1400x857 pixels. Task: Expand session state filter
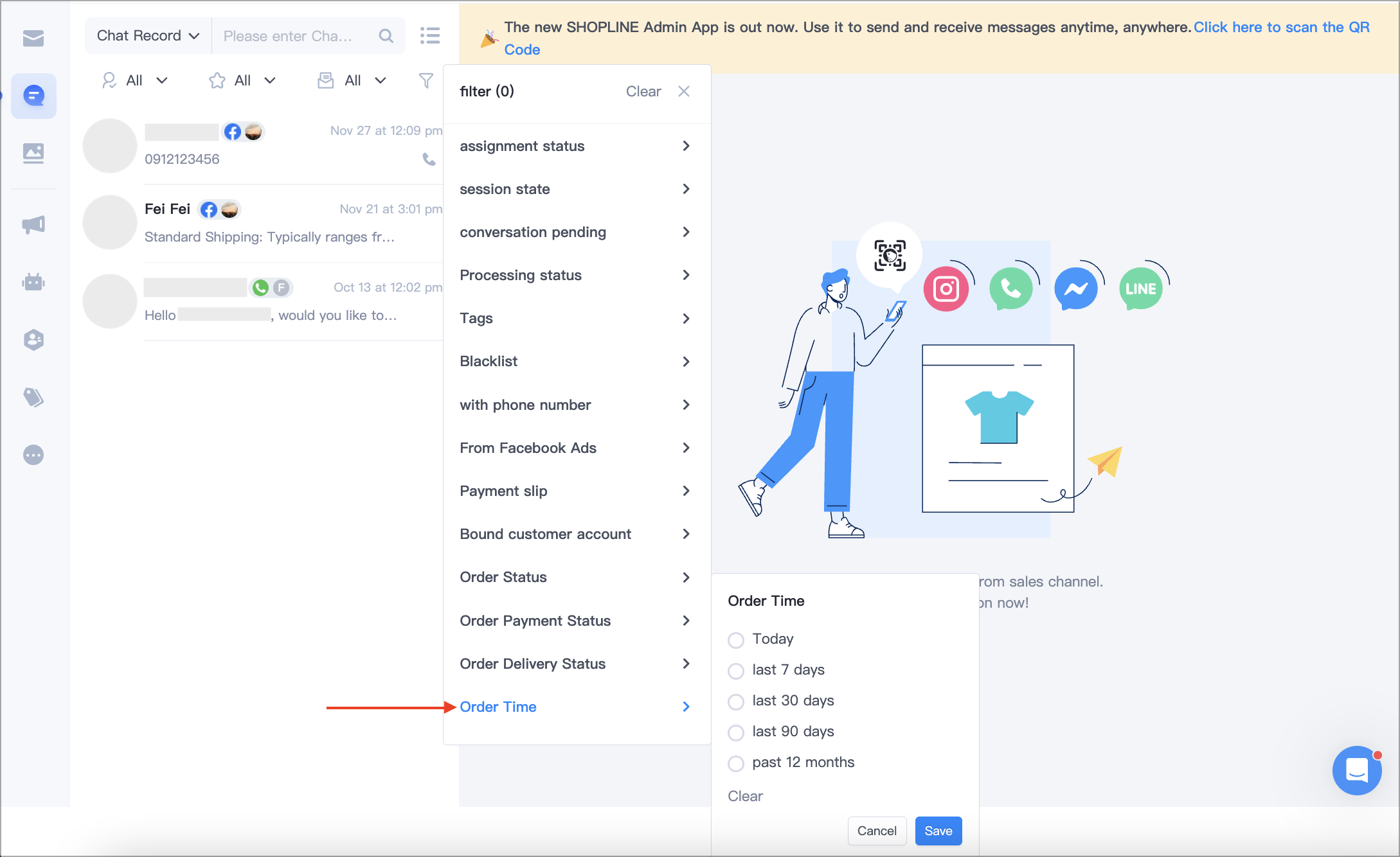pyautogui.click(x=577, y=189)
